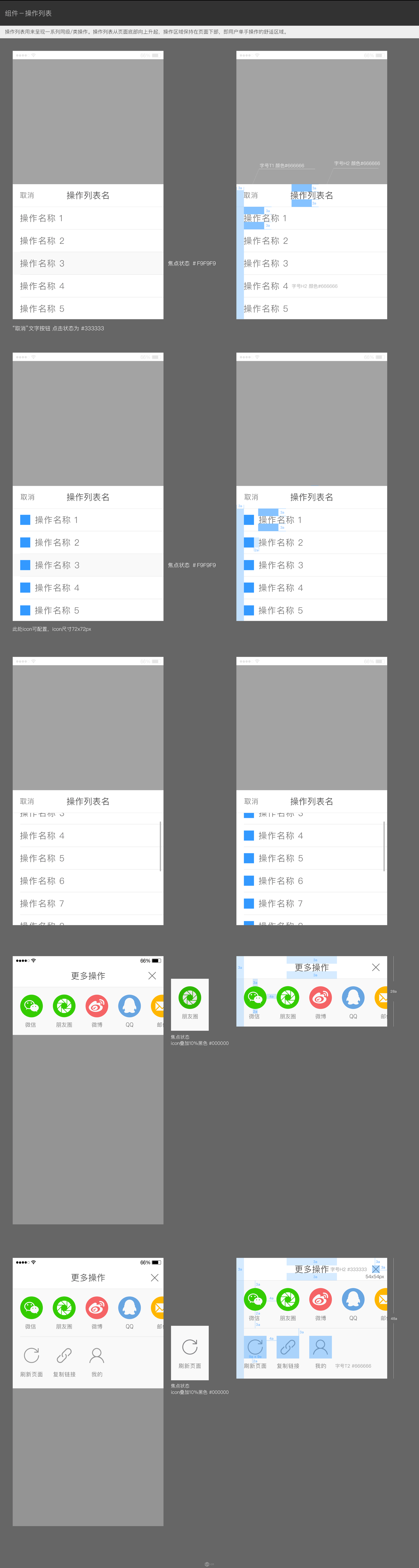Choose 微信 icon in unannotated two-row share sheet
419x1568 pixels.
coord(32,1307)
